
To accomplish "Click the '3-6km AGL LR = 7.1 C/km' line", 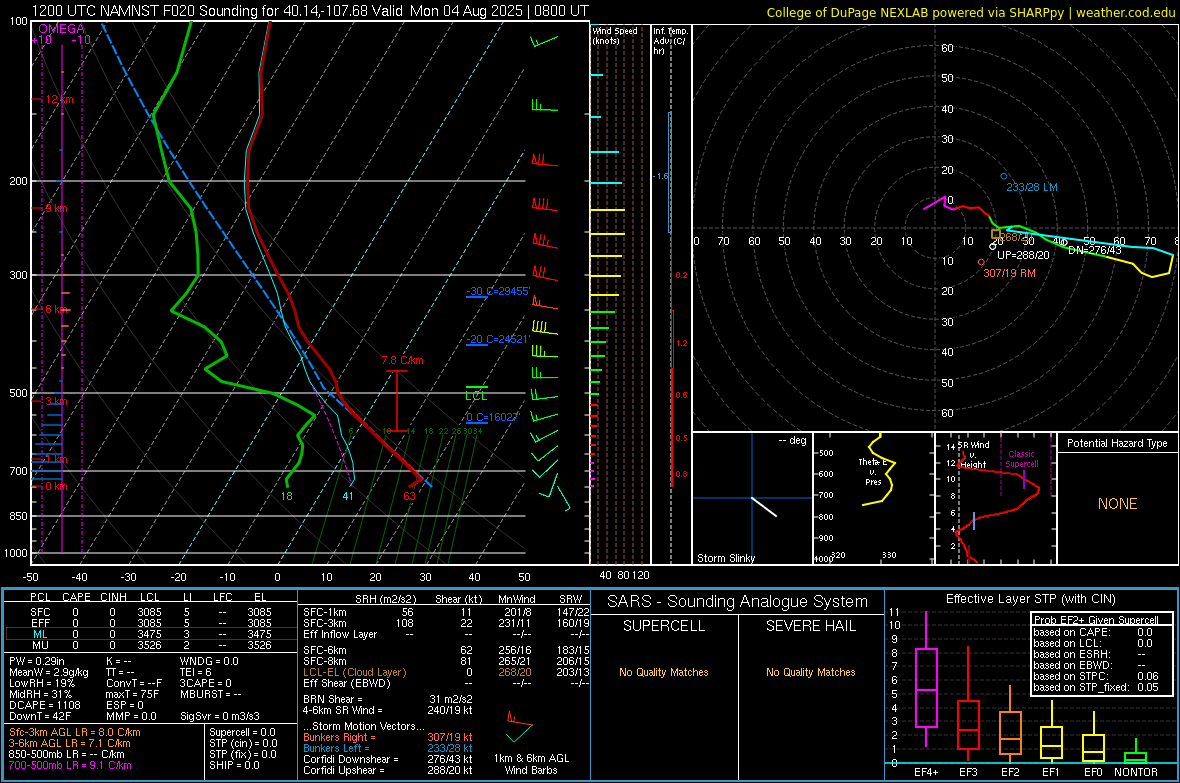I will click(70, 743).
